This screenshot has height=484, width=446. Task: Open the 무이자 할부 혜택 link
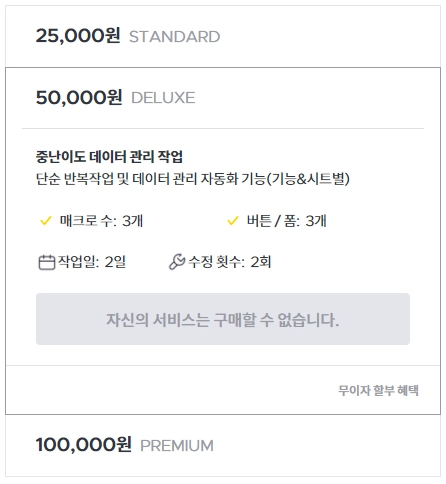[x=378, y=390]
